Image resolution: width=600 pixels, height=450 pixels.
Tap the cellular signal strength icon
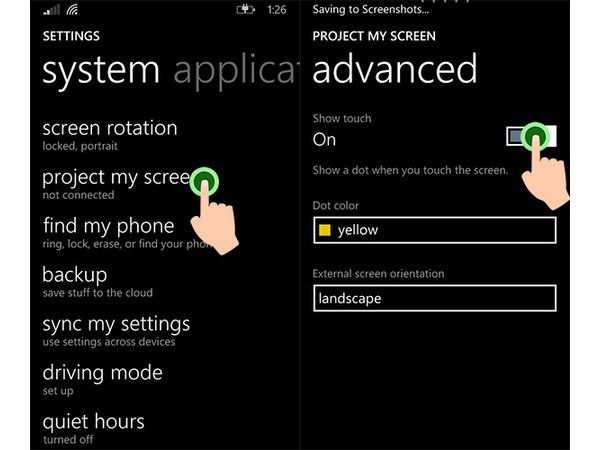click(x=48, y=10)
